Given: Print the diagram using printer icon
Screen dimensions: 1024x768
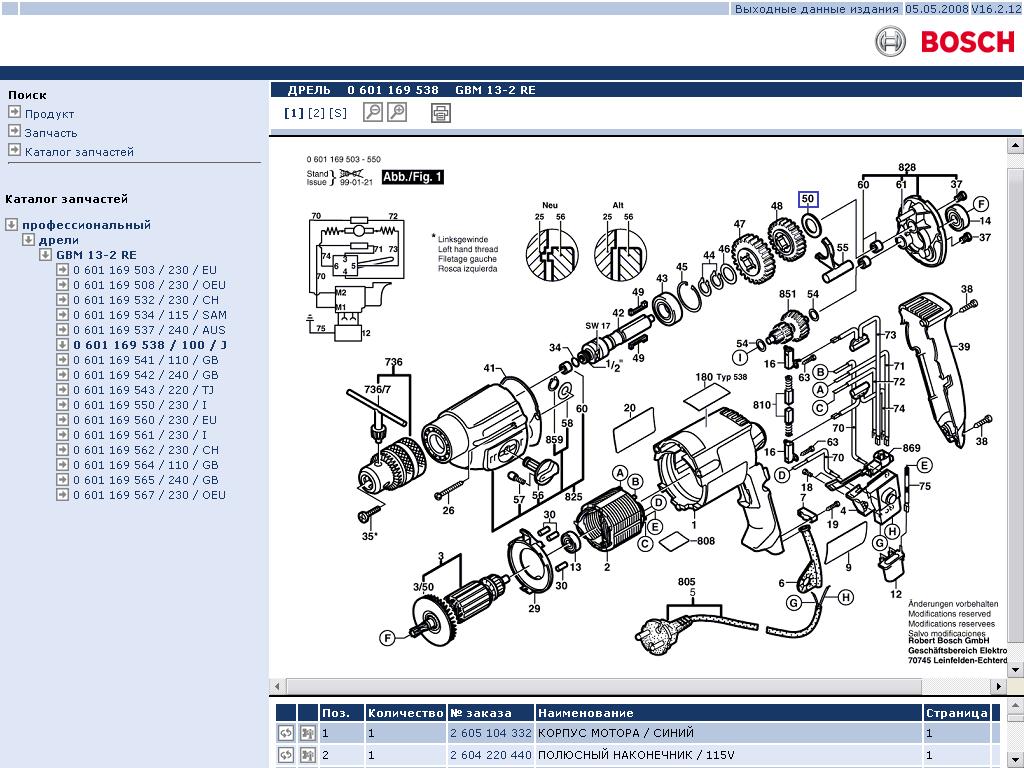Looking at the screenshot, I should point(441,113).
